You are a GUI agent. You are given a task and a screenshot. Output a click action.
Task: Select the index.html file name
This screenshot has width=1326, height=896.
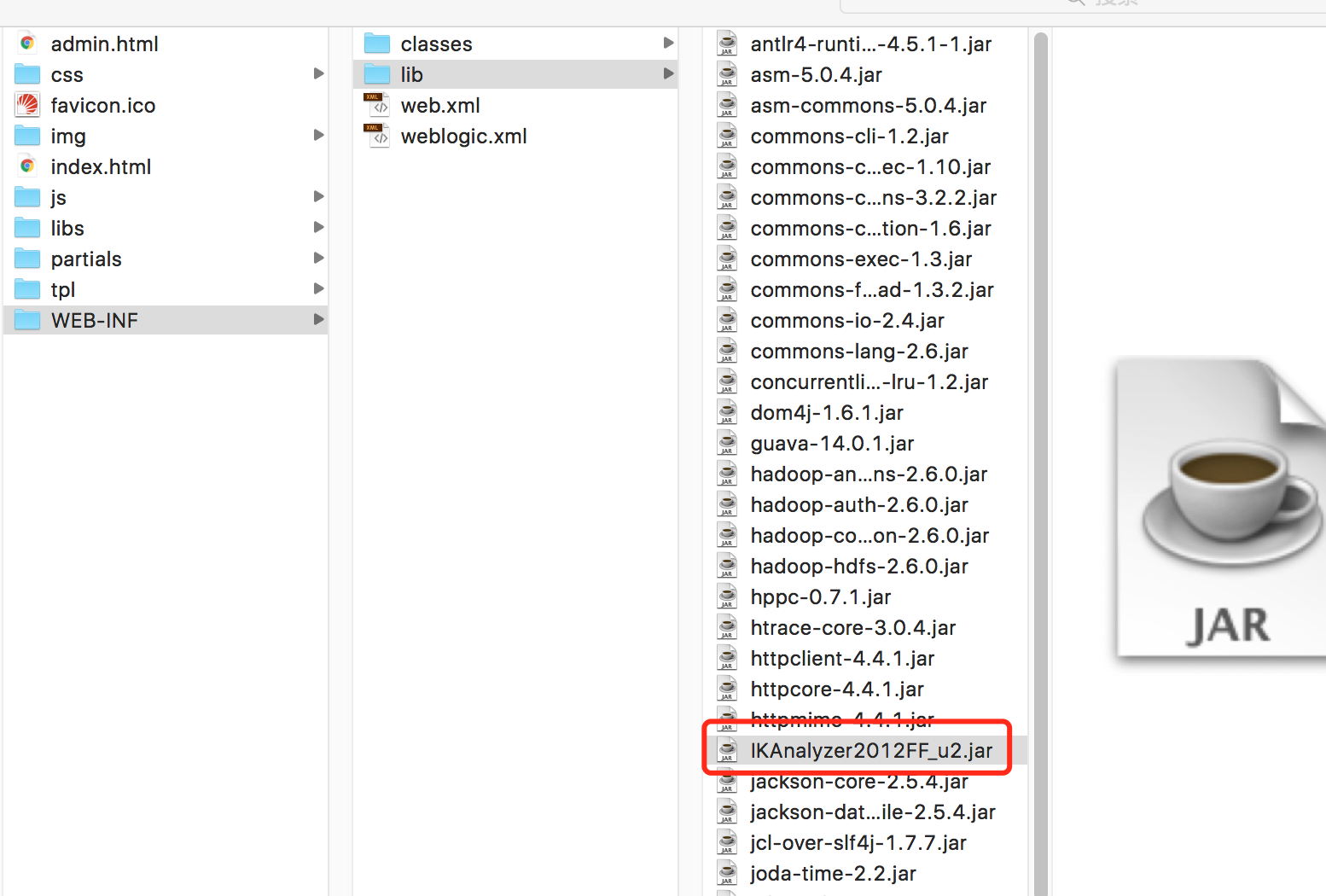coord(101,166)
